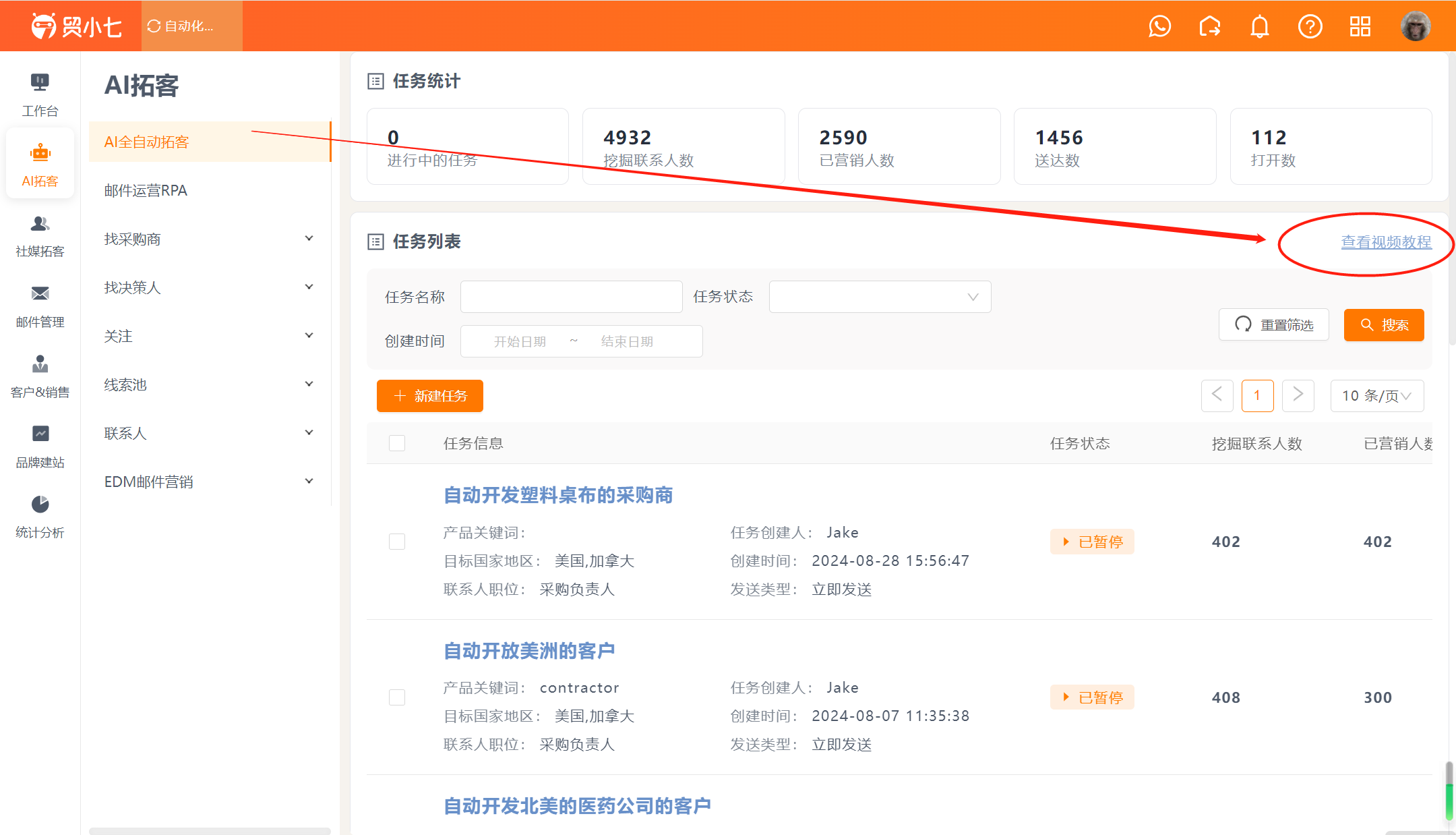Click the 自动化 tab in header
The image size is (1456, 835).
pos(191,26)
